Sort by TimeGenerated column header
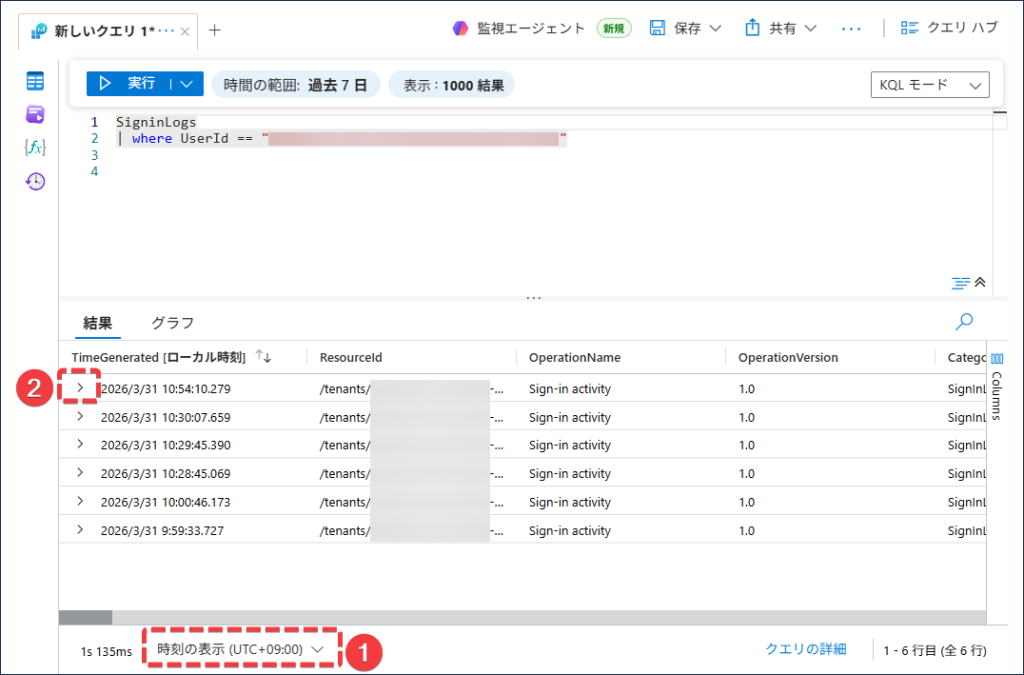Image resolution: width=1024 pixels, height=675 pixels. 158,357
